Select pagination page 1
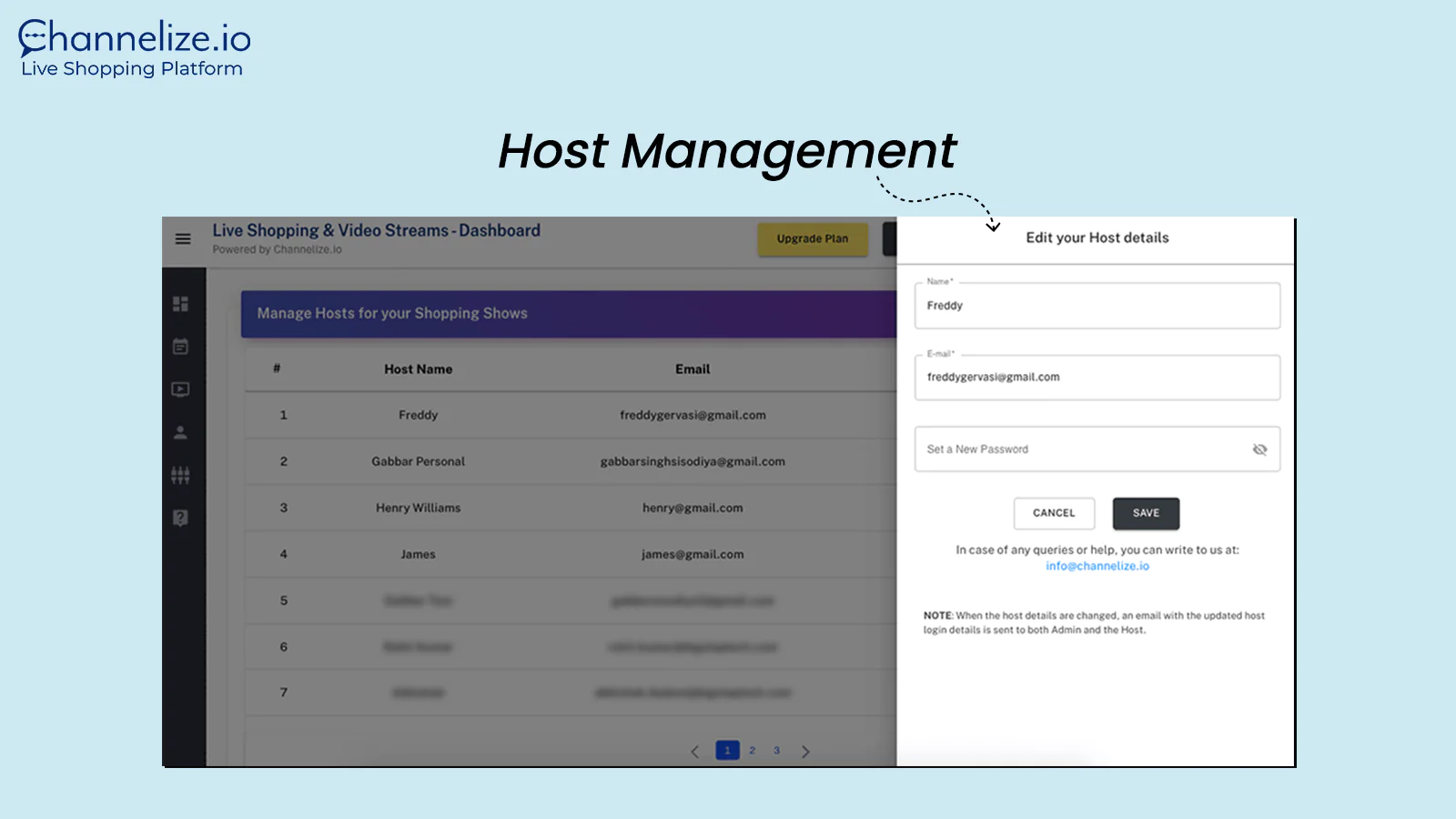Image resolution: width=1456 pixels, height=819 pixels. click(x=727, y=751)
